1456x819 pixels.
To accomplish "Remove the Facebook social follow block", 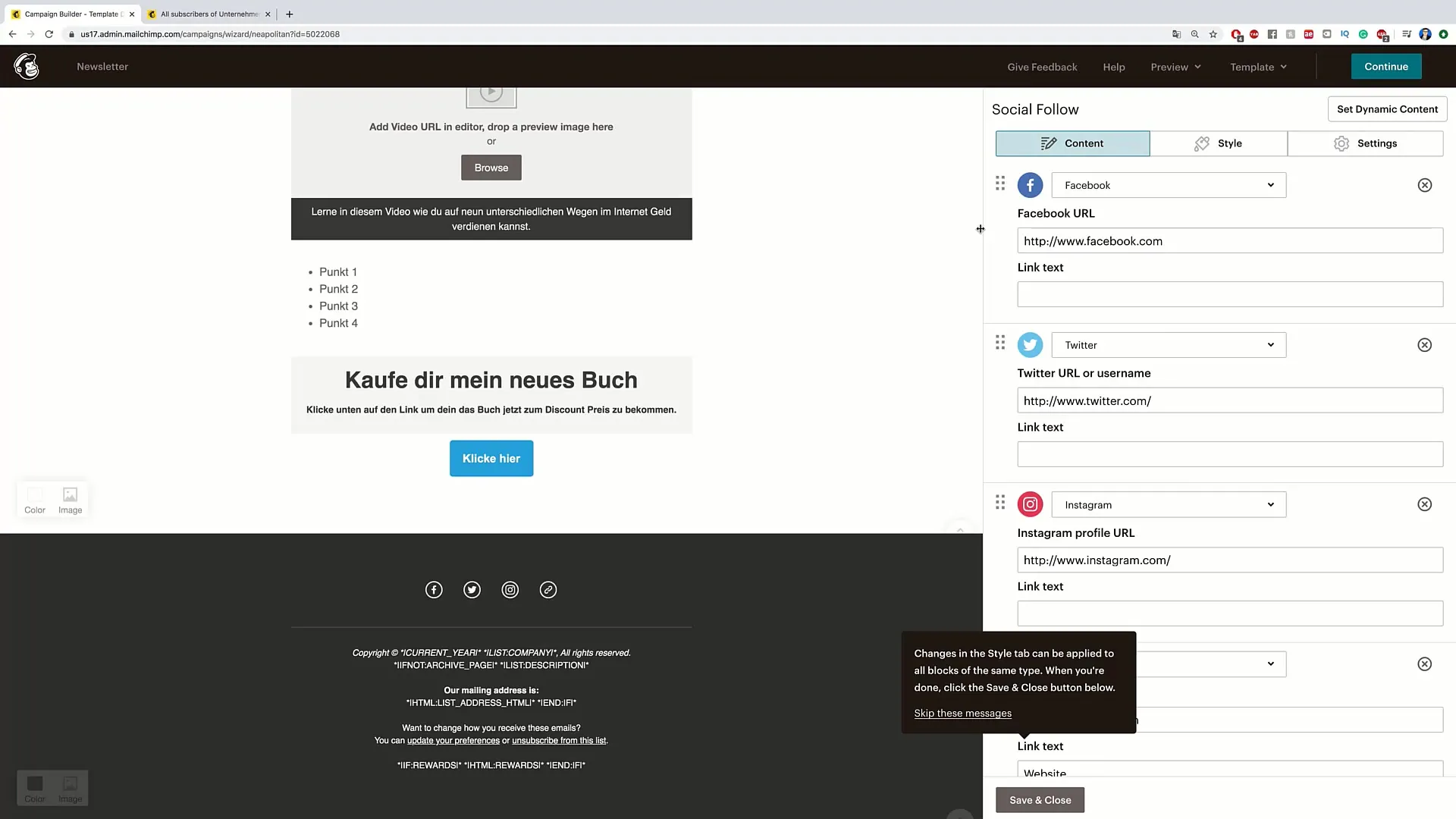I will 1424,184.
